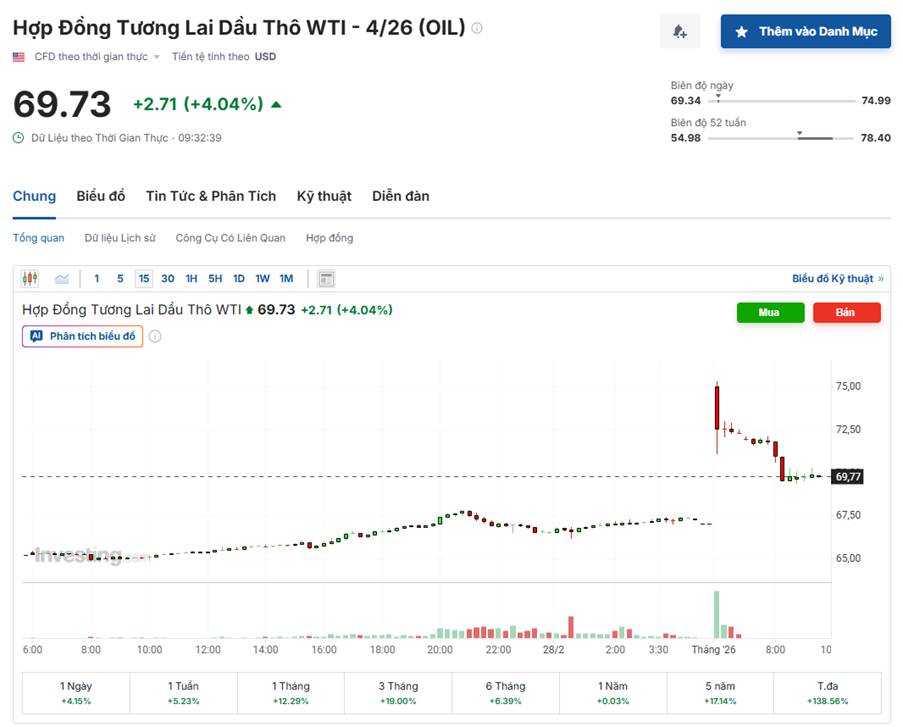The width and height of the screenshot is (903, 727).
Task: Click the US flag icon
Action: [x=17, y=57]
